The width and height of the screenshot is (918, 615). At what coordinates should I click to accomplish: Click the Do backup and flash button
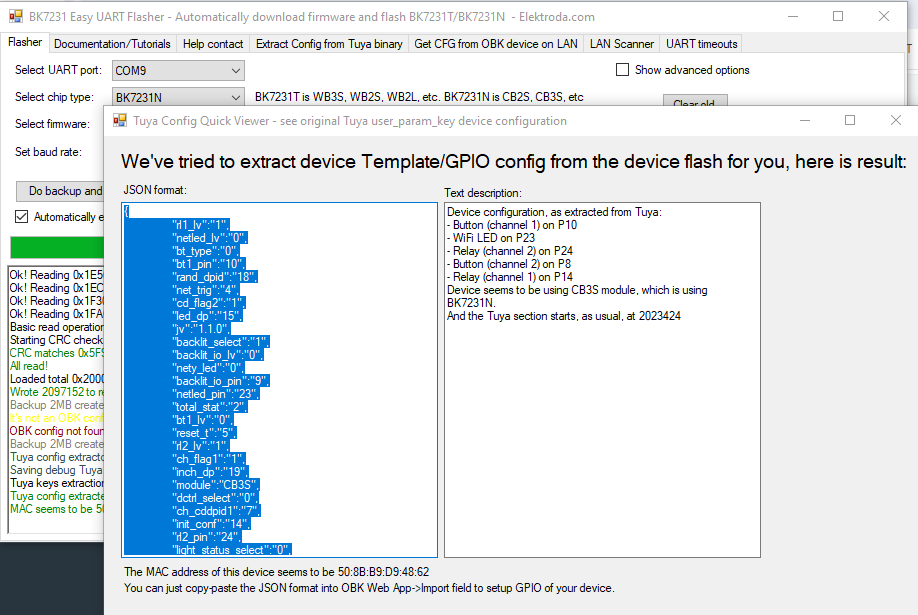coord(60,191)
